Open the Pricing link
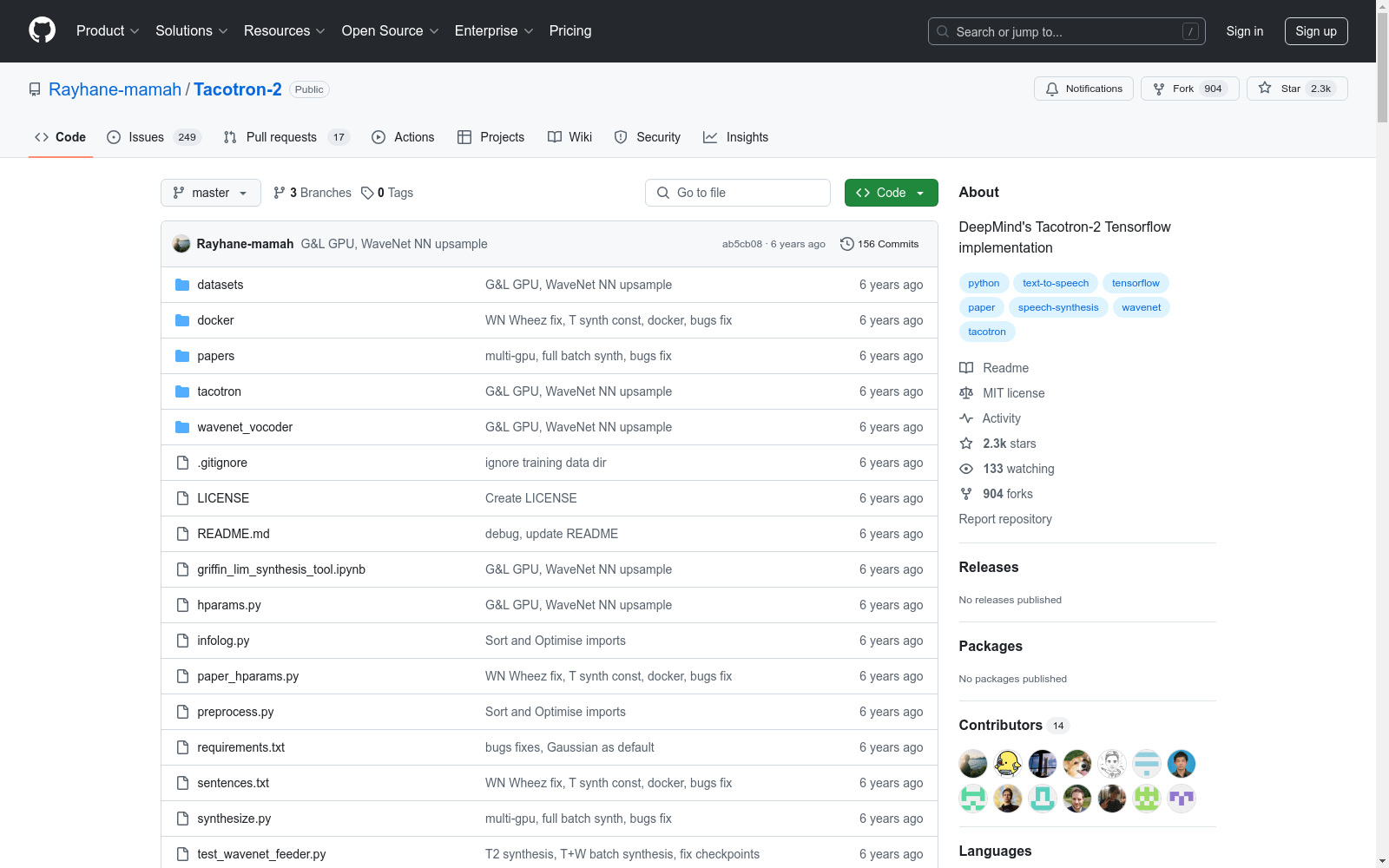1389x868 pixels. 570,30
